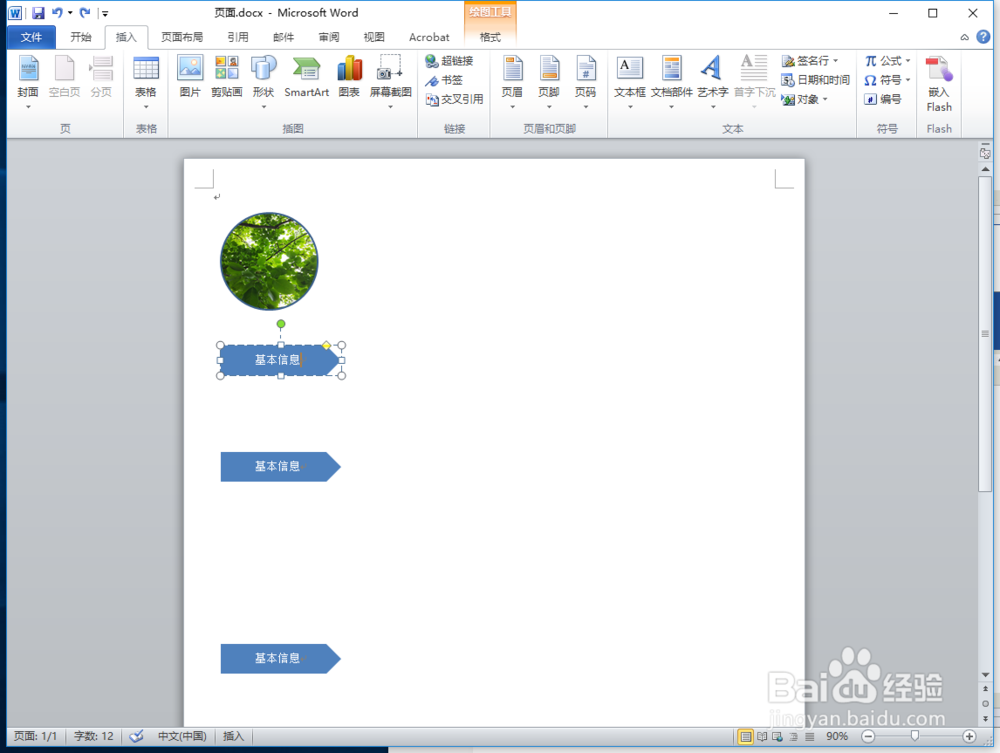
Task: Click the 90% zoom level button
Action: [x=837, y=736]
